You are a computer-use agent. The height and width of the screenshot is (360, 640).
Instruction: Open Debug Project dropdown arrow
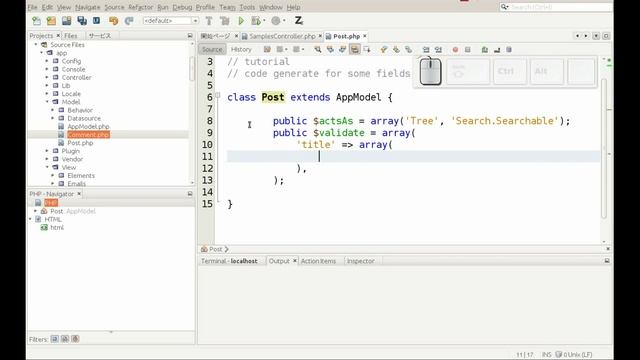pos(264,20)
